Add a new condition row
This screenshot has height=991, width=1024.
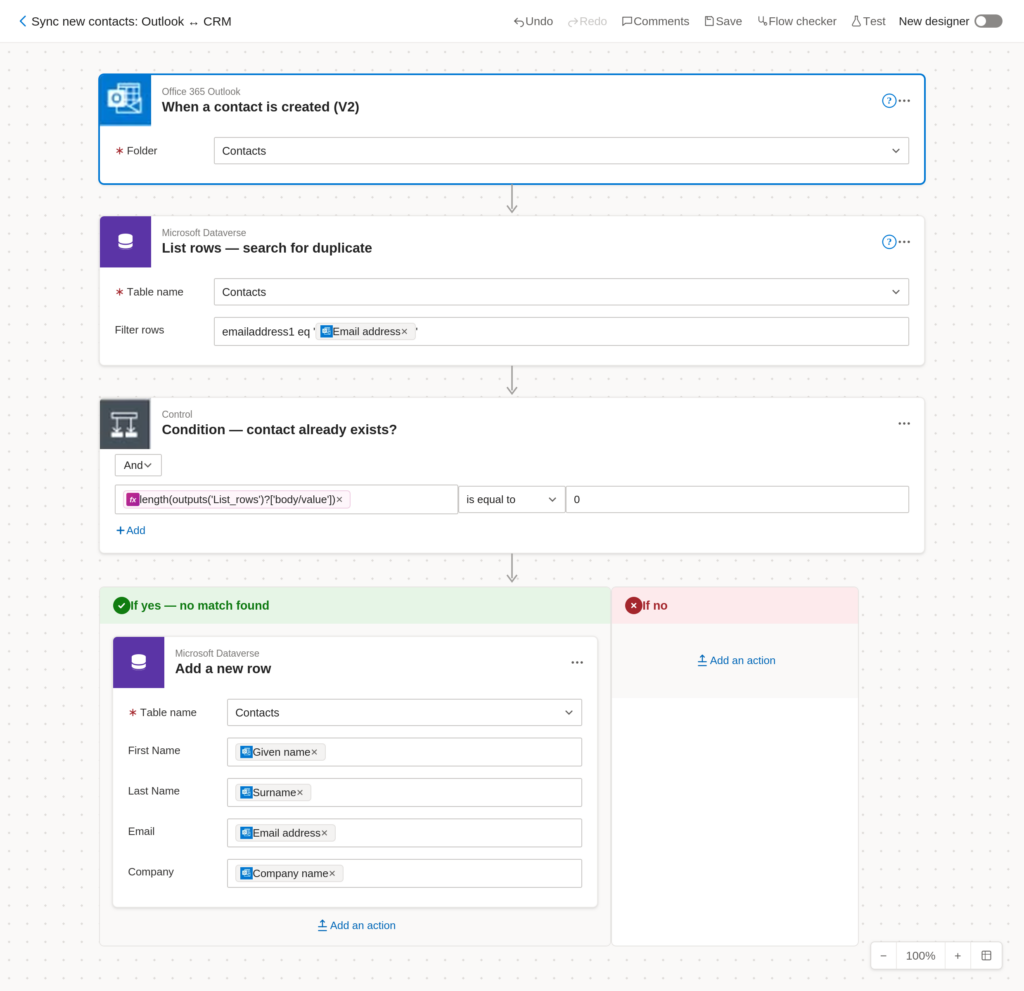[x=131, y=530]
